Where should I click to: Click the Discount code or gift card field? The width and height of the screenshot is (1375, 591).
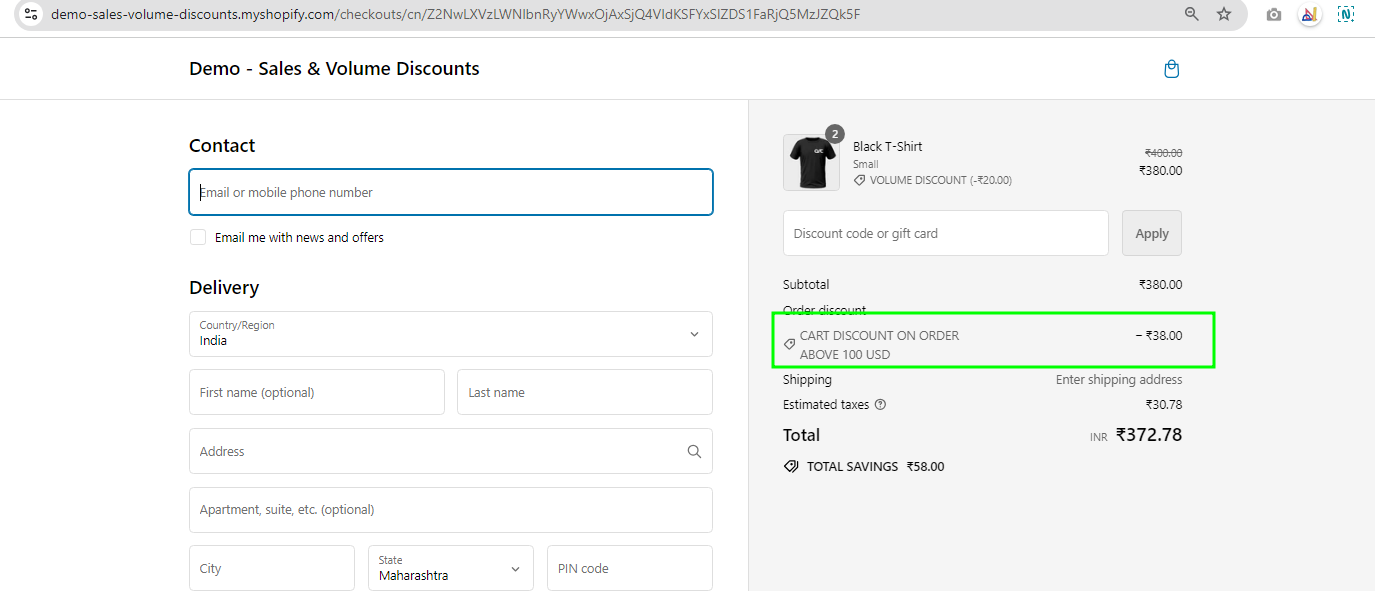pos(945,233)
